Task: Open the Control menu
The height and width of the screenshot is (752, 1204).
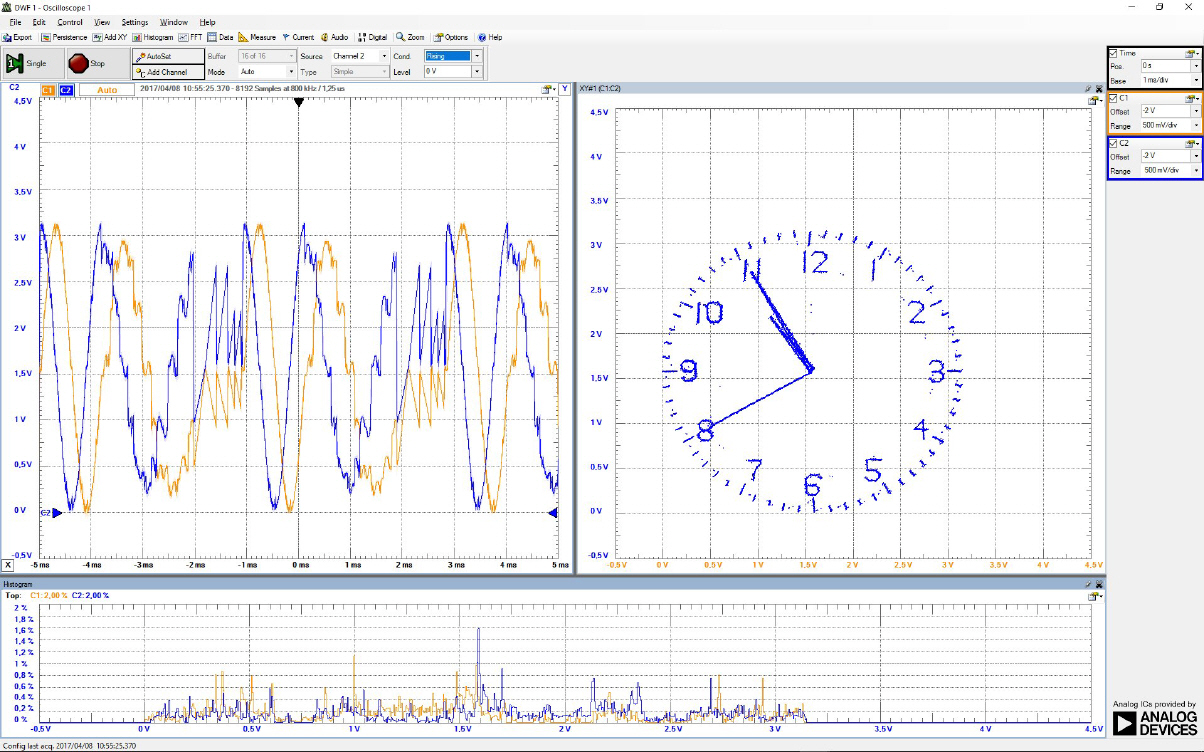Action: click(x=70, y=22)
